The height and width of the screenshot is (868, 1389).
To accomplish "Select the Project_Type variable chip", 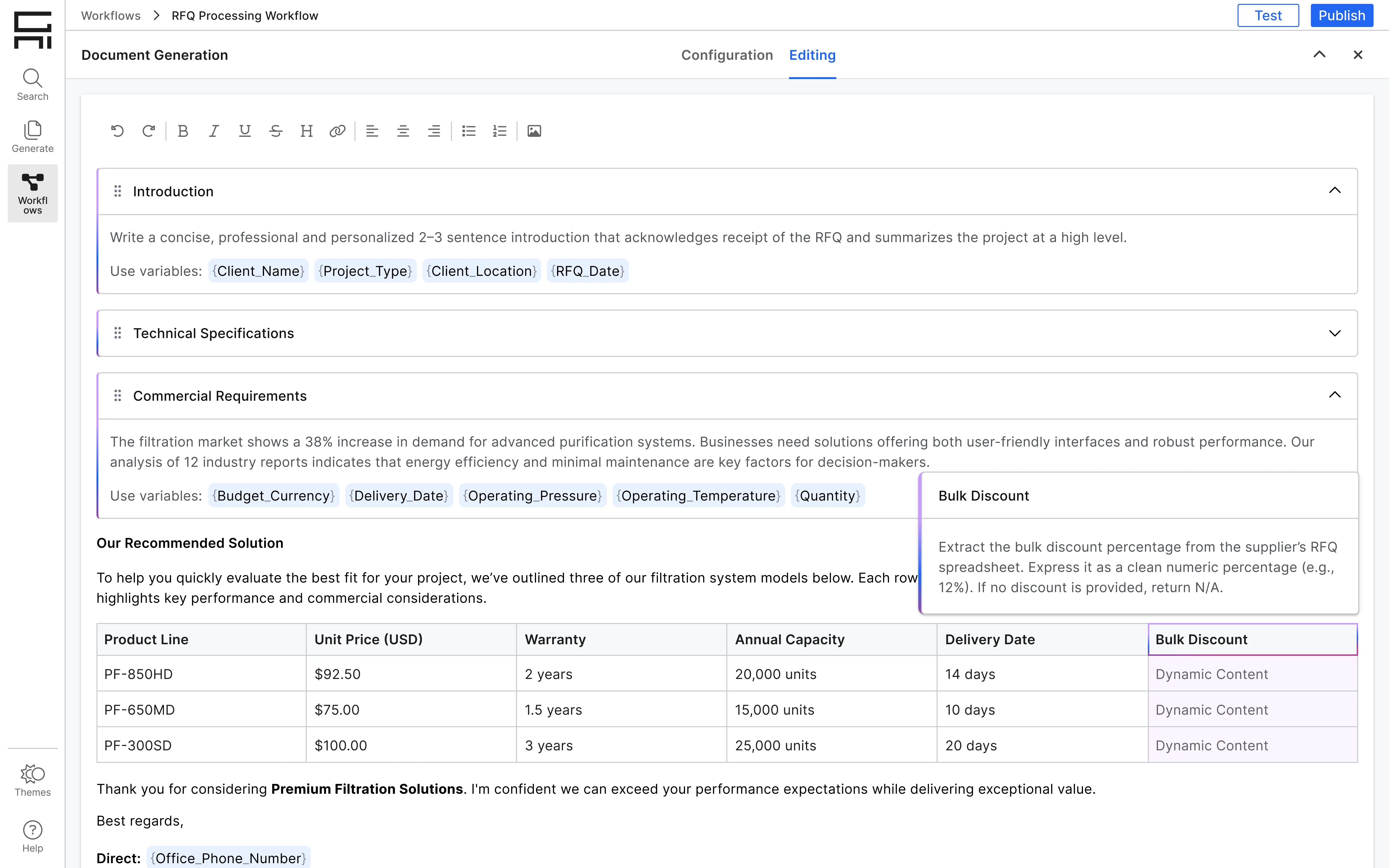I will pos(366,271).
